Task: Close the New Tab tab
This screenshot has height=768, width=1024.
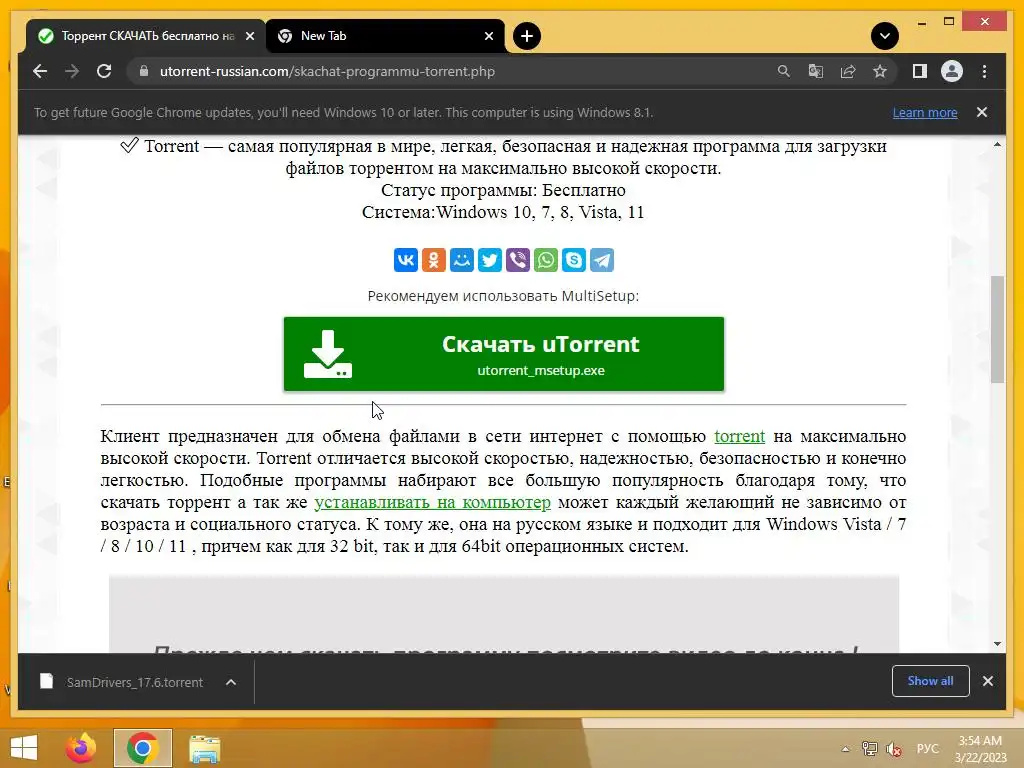Action: 488,36
